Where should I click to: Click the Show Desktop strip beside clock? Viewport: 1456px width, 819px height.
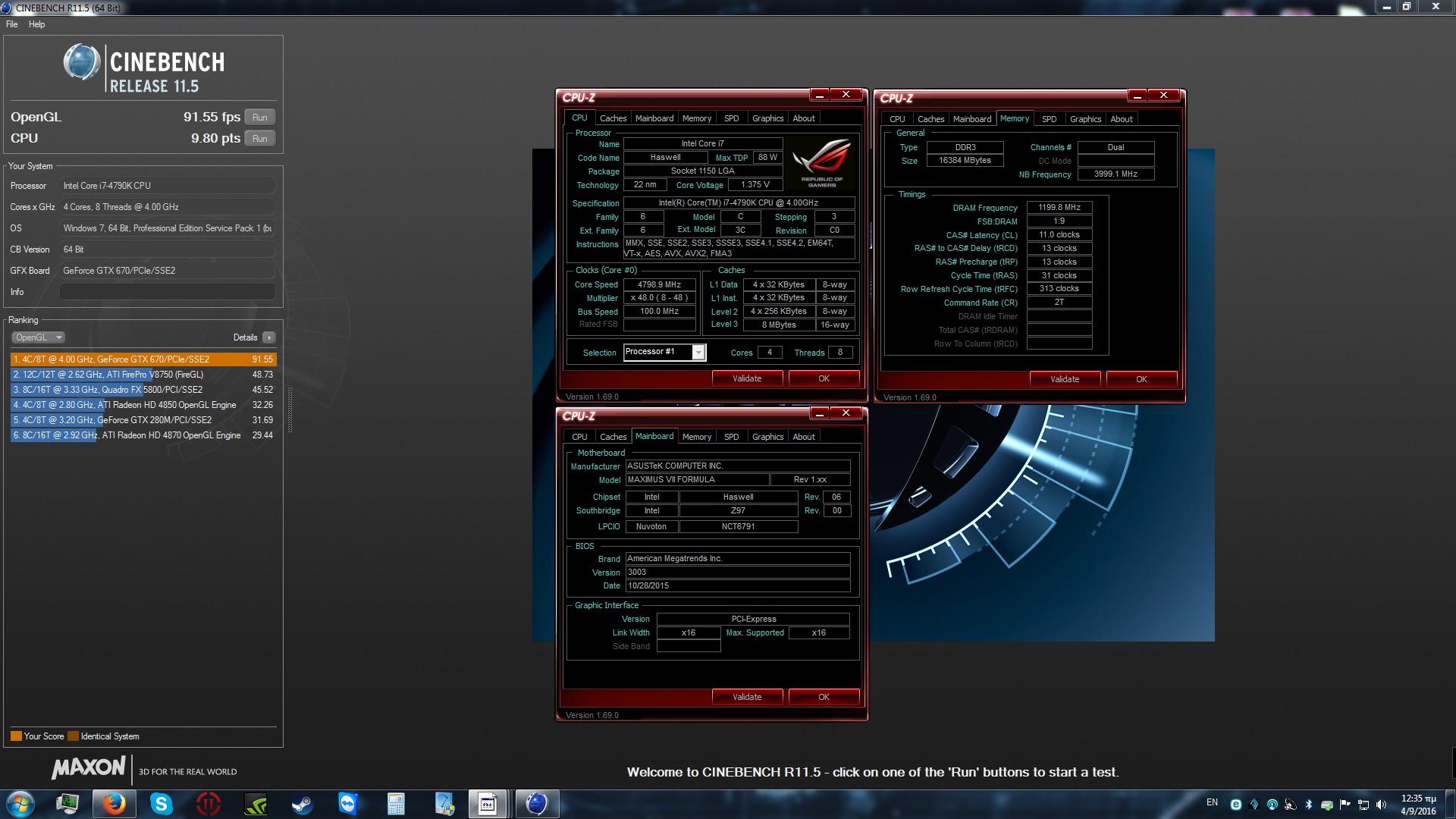click(x=1450, y=804)
